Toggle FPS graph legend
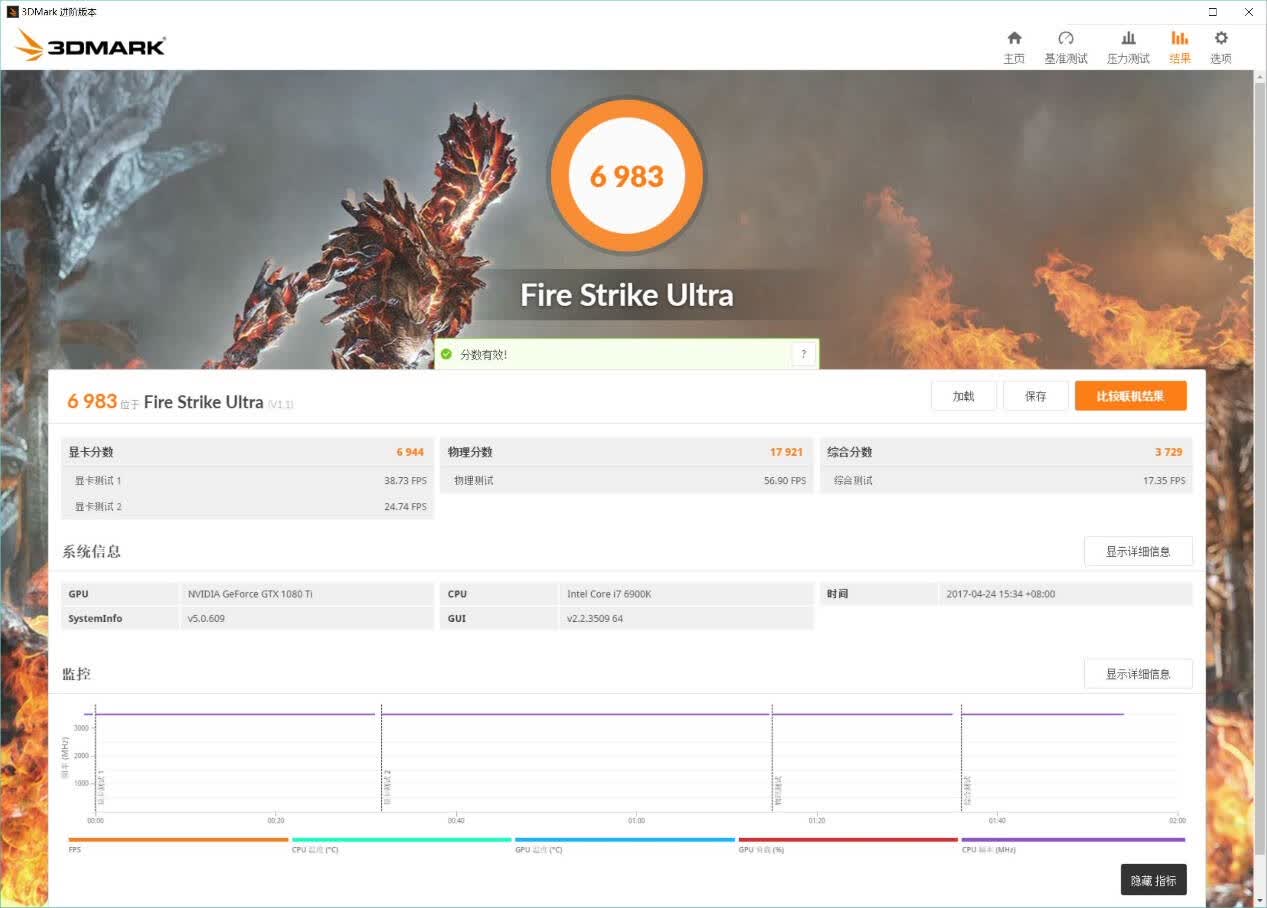Image resolution: width=1267 pixels, height=908 pixels. [x=178, y=844]
